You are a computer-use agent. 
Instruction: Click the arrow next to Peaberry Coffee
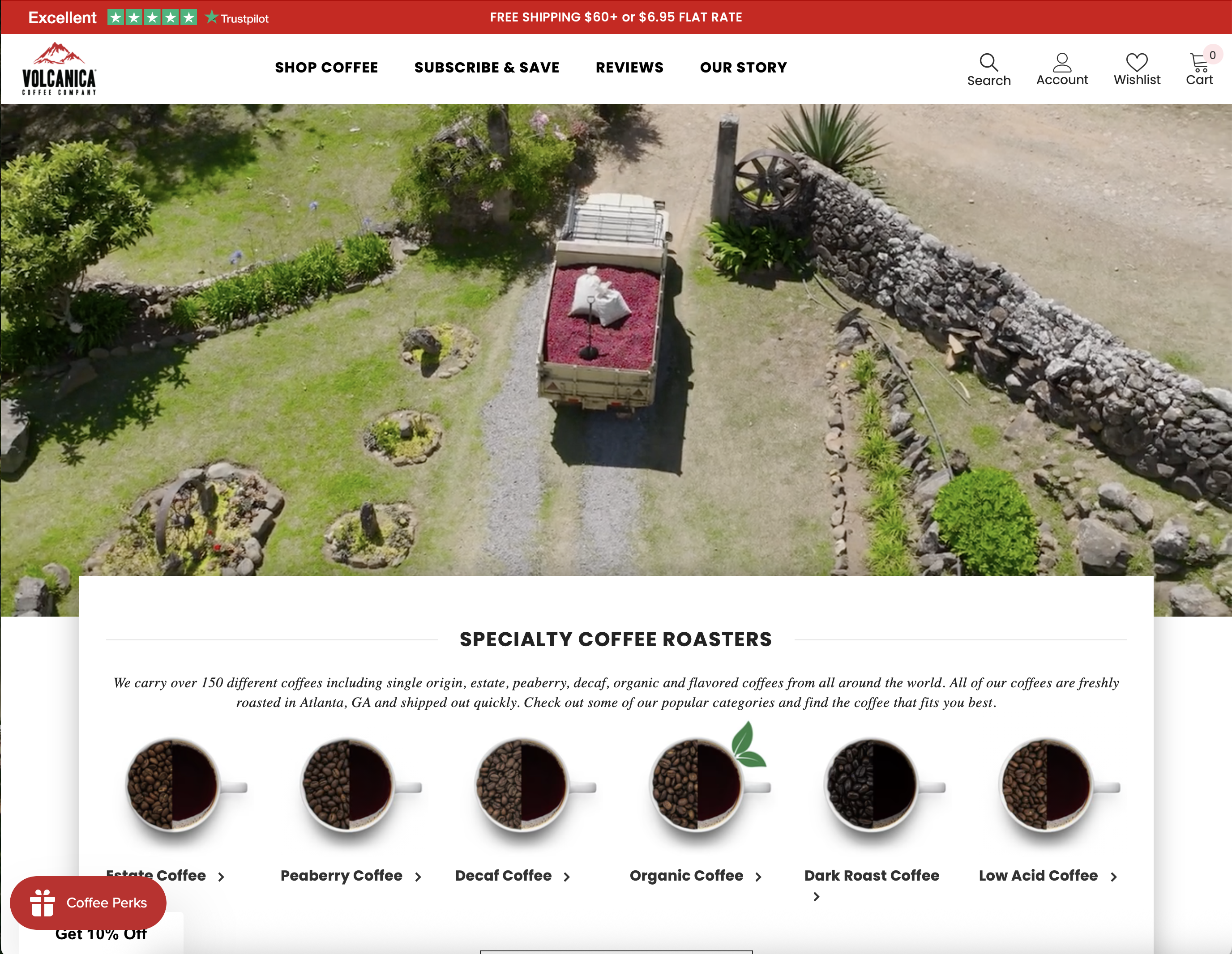(x=418, y=877)
